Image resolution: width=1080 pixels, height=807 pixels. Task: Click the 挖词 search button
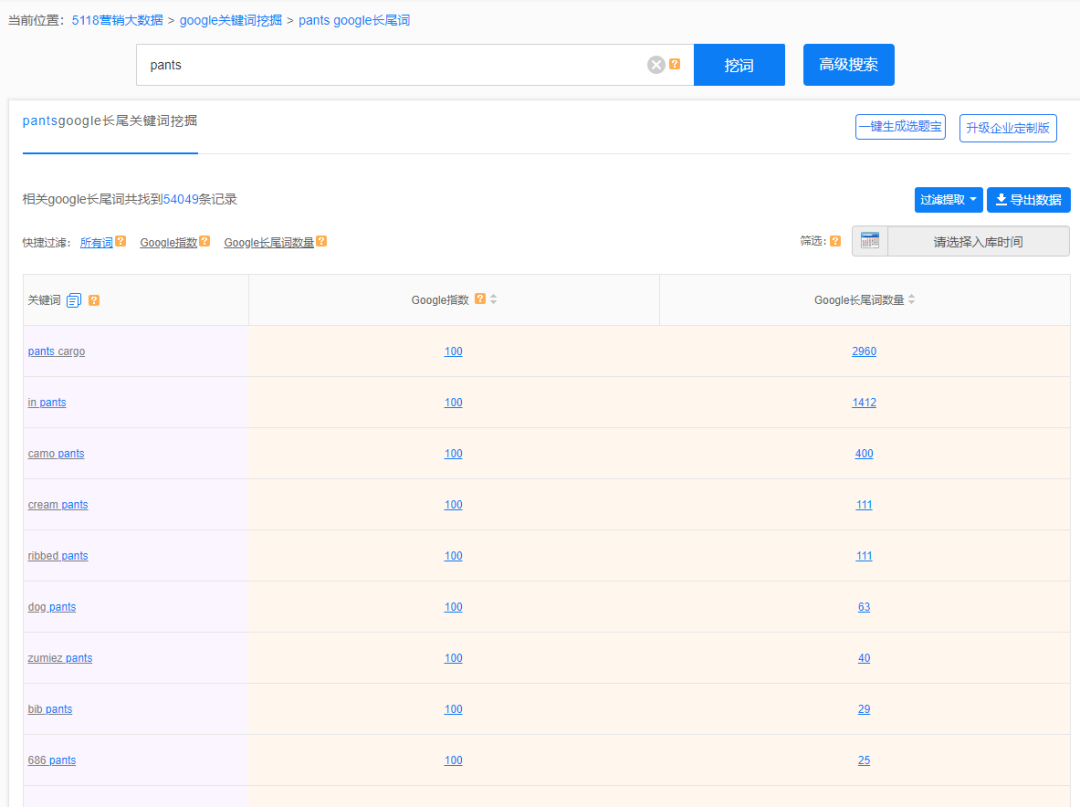739,65
